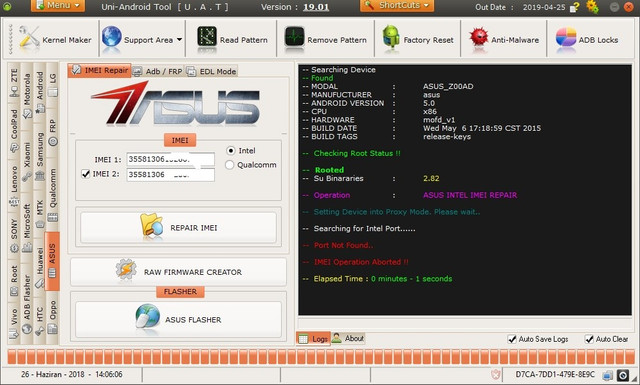Click the version number 19.01
This screenshot has width=640, height=385.
[x=316, y=7]
